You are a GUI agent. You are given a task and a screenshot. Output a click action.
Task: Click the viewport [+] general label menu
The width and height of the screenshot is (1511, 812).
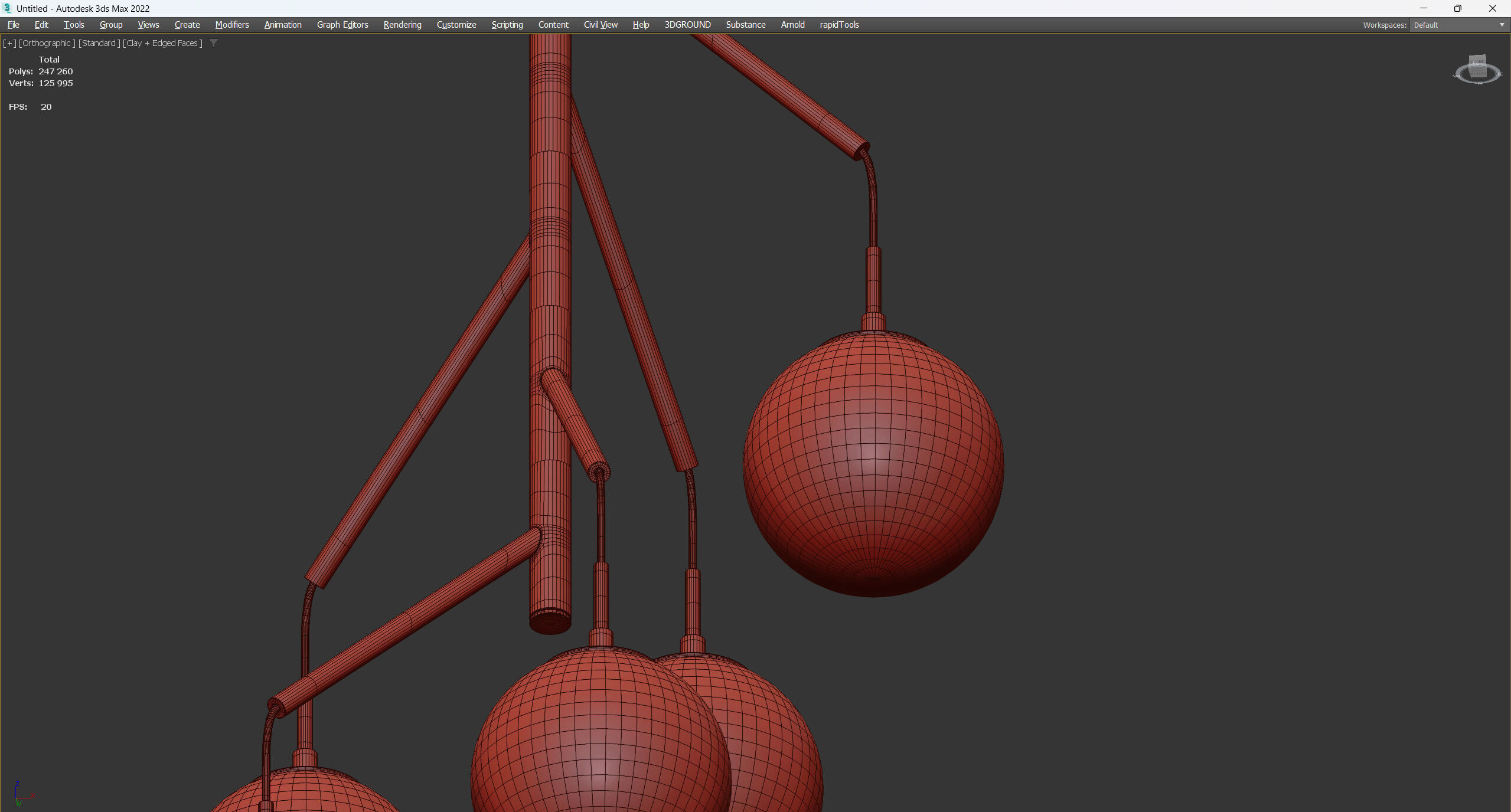9,43
